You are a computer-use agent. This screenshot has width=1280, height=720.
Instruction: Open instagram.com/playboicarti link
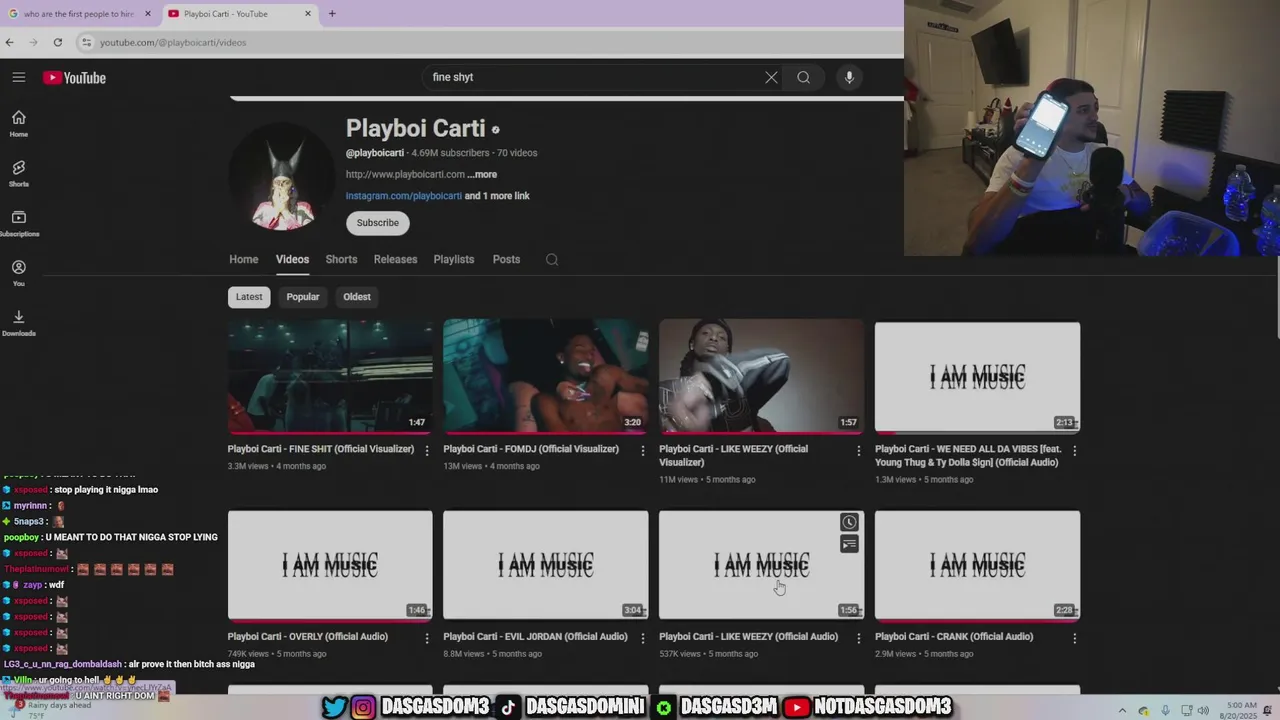(x=404, y=196)
